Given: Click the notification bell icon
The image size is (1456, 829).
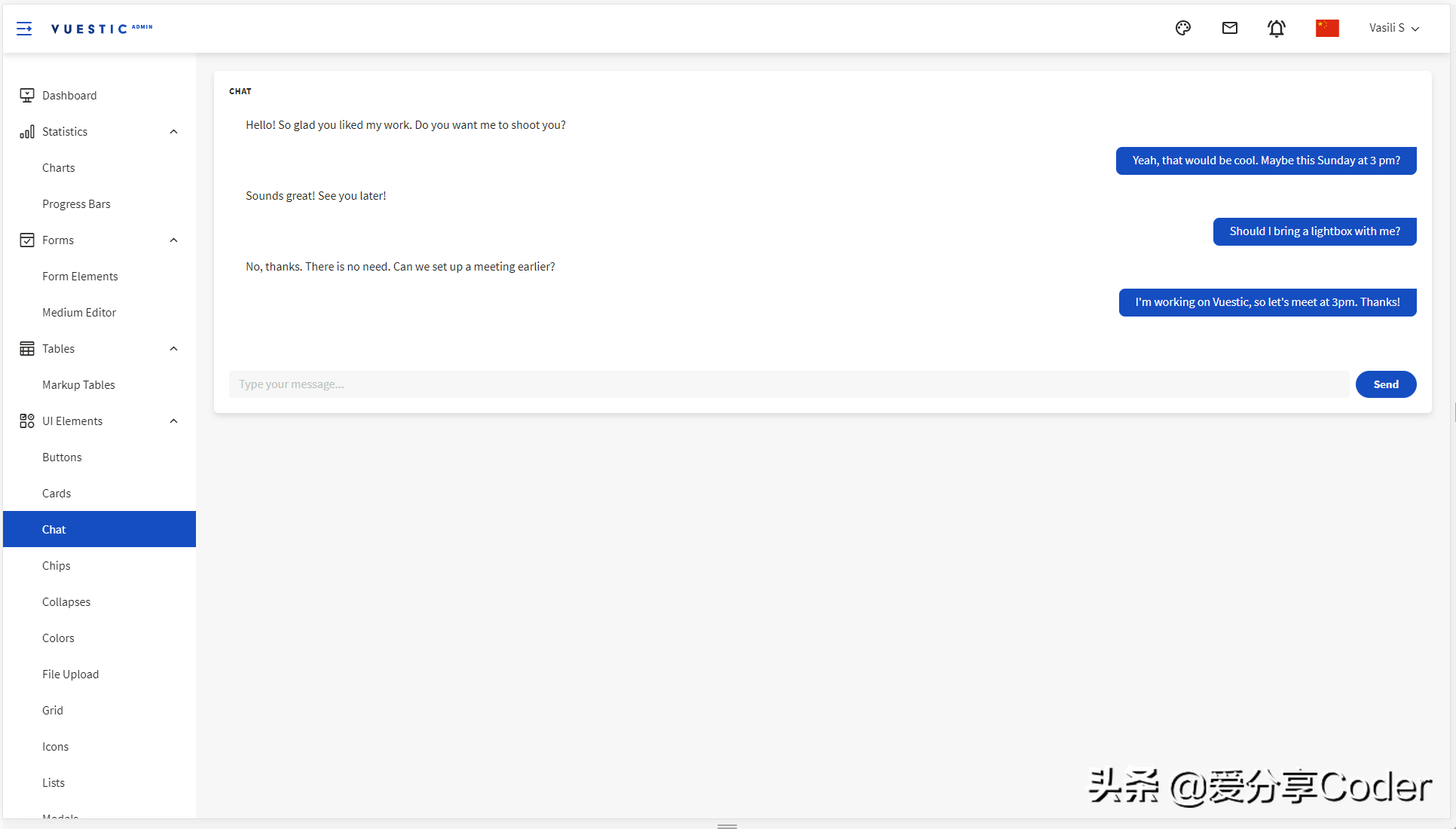Looking at the screenshot, I should pyautogui.click(x=1278, y=27).
